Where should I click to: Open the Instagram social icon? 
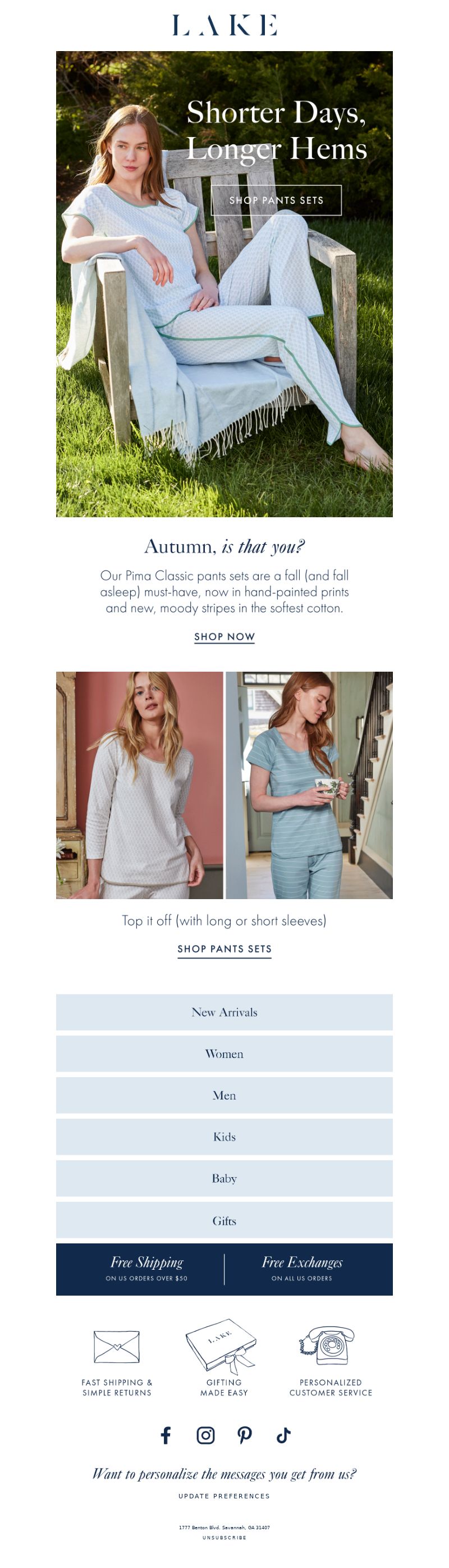pyautogui.click(x=205, y=1435)
